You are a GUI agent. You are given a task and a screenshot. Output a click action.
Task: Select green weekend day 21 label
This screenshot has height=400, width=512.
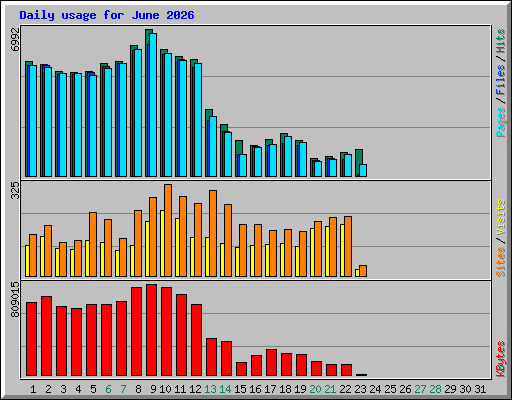point(330,389)
